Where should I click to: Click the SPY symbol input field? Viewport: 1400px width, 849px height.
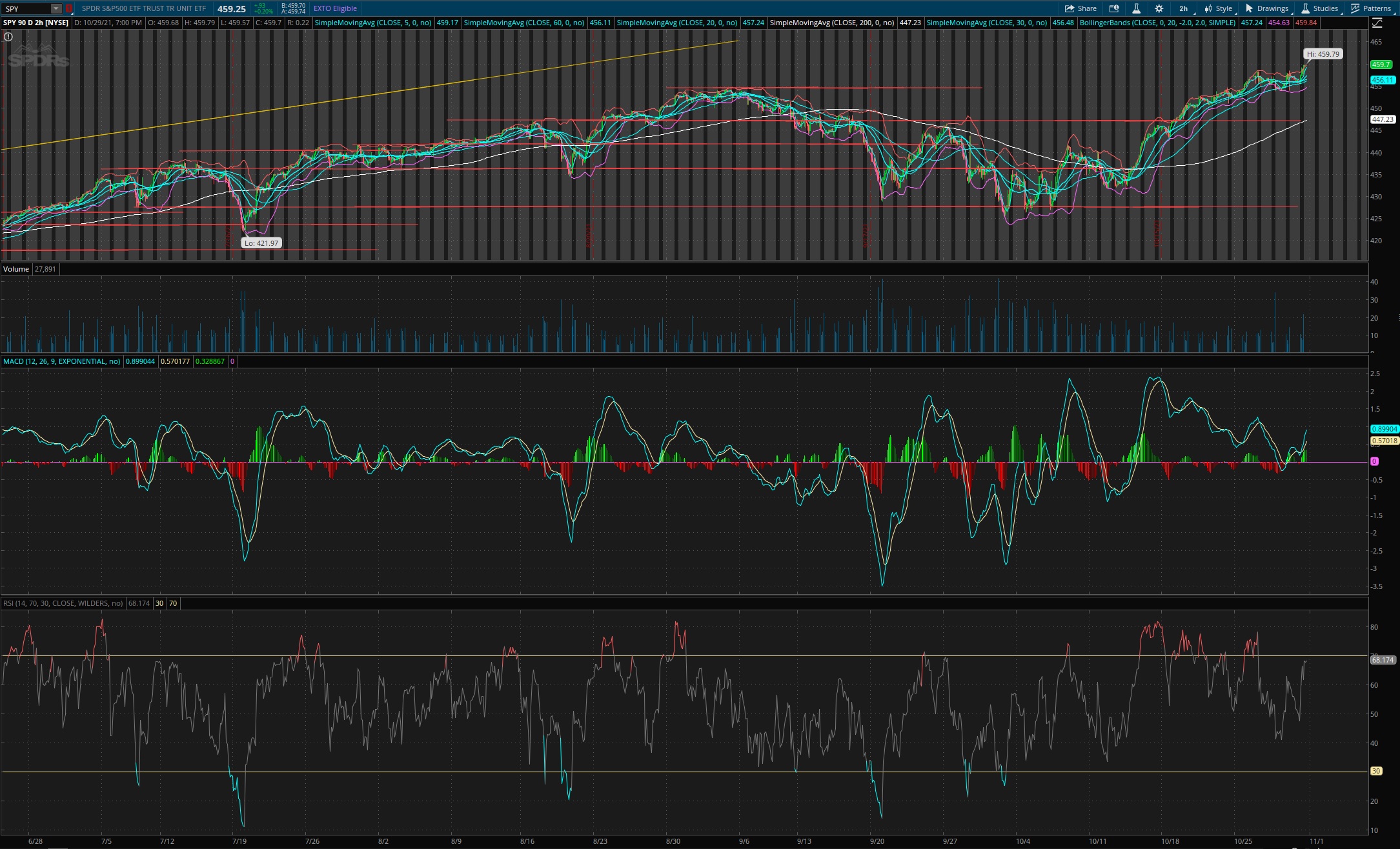27,8
